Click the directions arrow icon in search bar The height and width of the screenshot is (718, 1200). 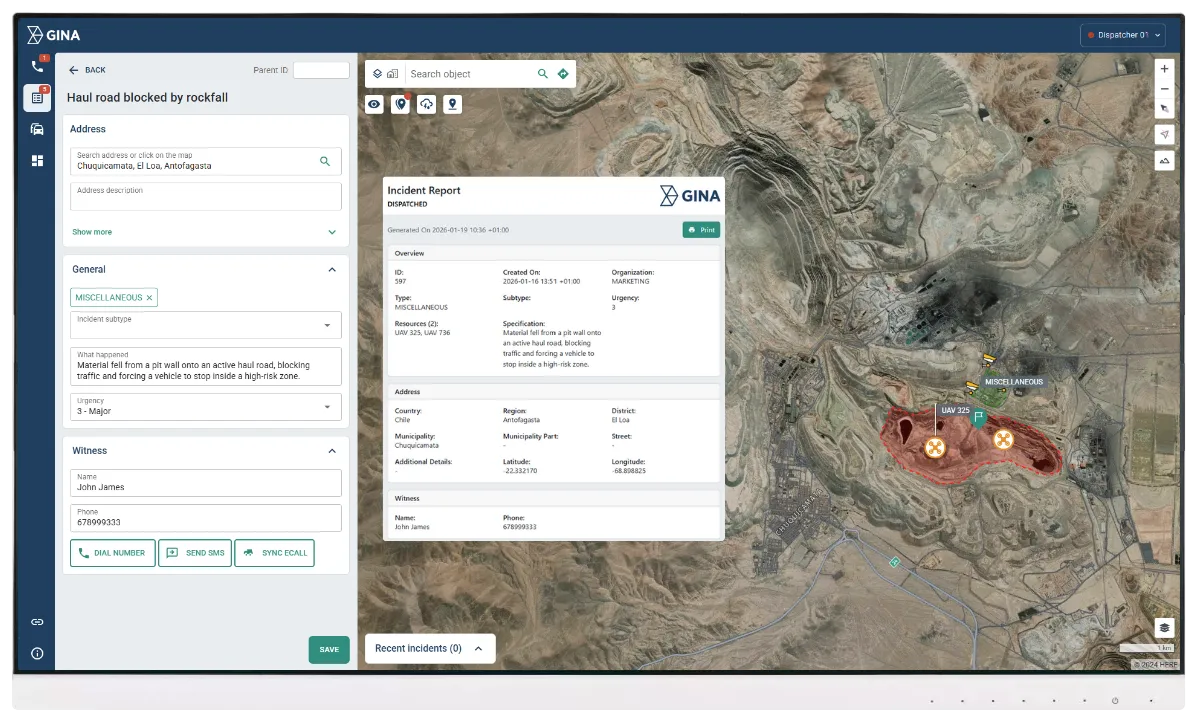click(x=563, y=74)
